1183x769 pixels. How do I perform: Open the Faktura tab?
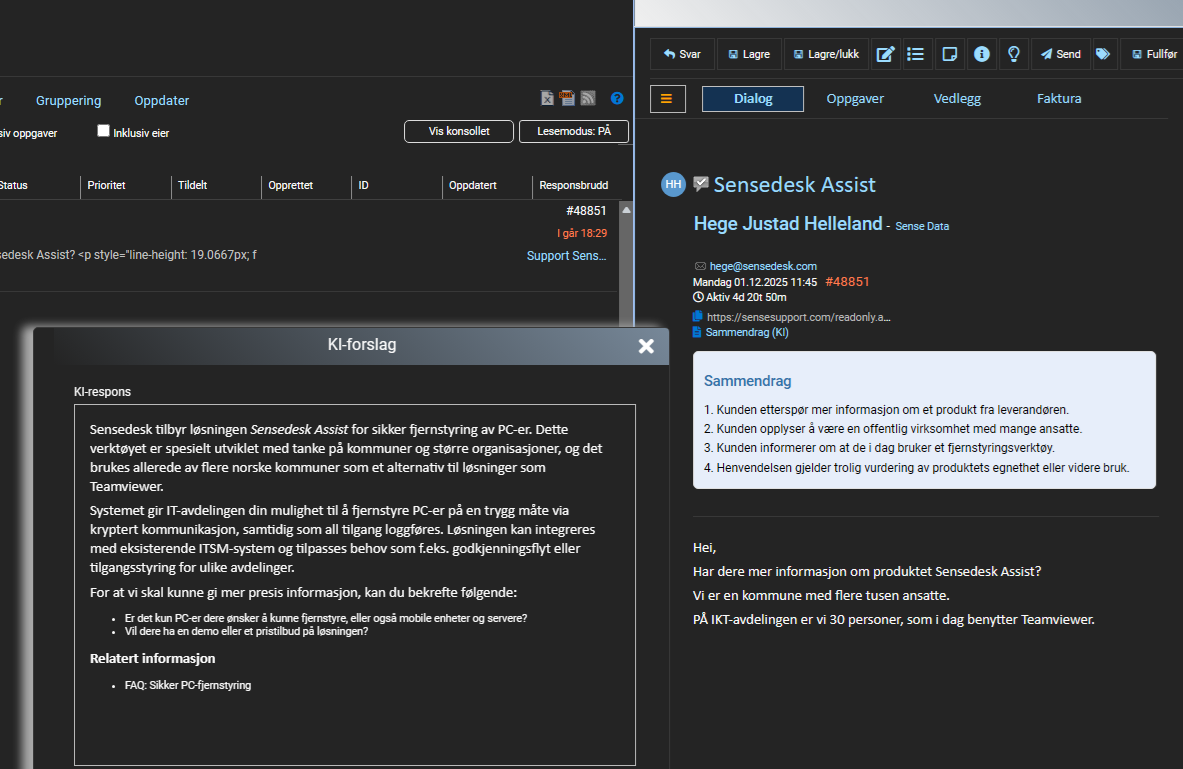[x=1059, y=98]
